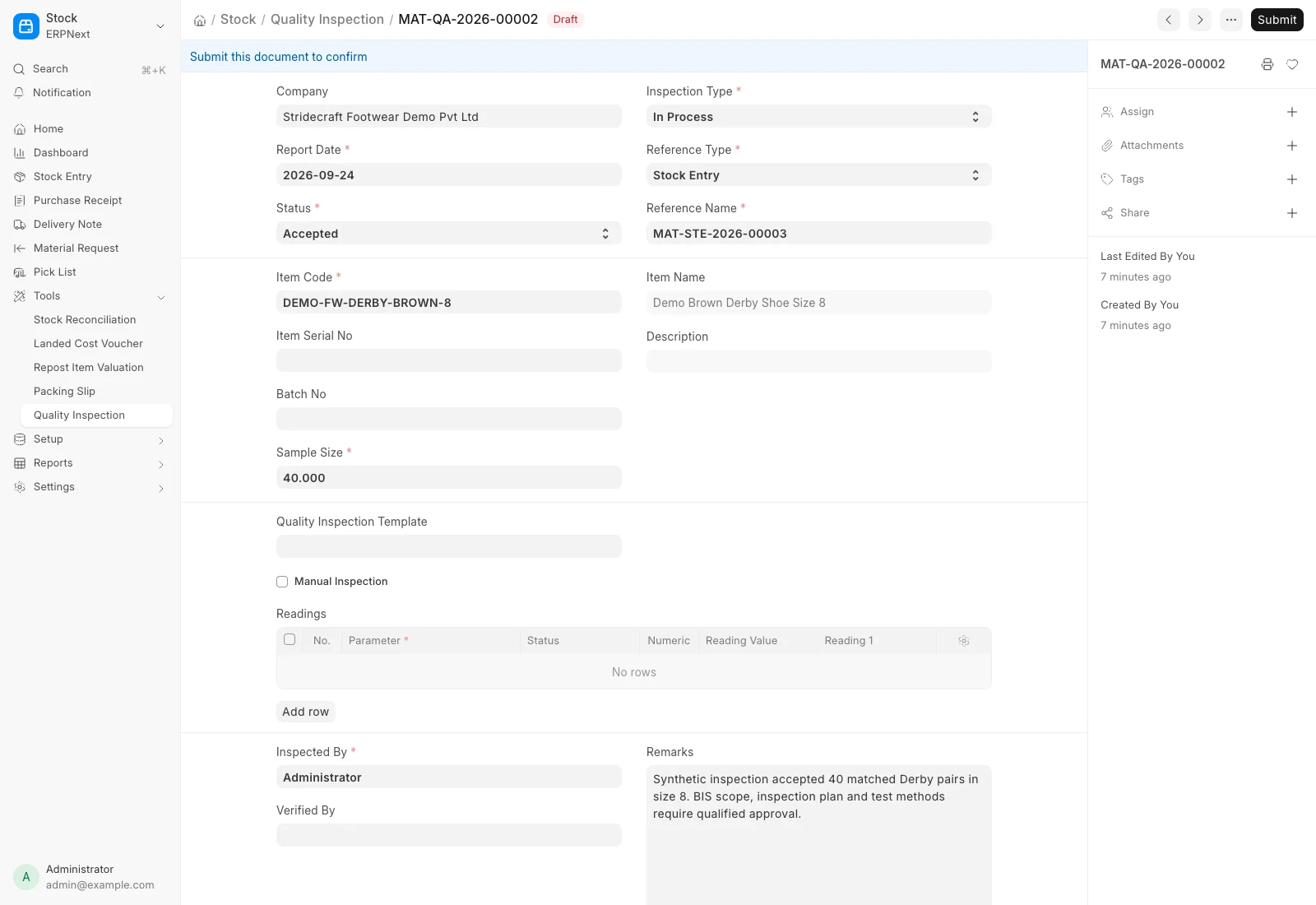Viewport: 1316px width, 905px height.
Task: Click the Item Serial No field
Action: tap(448, 361)
